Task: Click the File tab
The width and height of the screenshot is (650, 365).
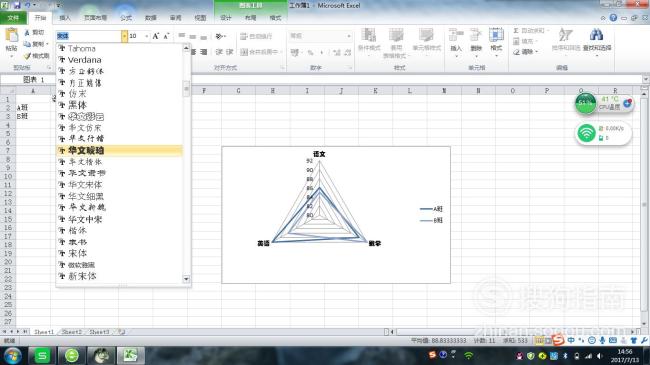Action: click(13, 18)
